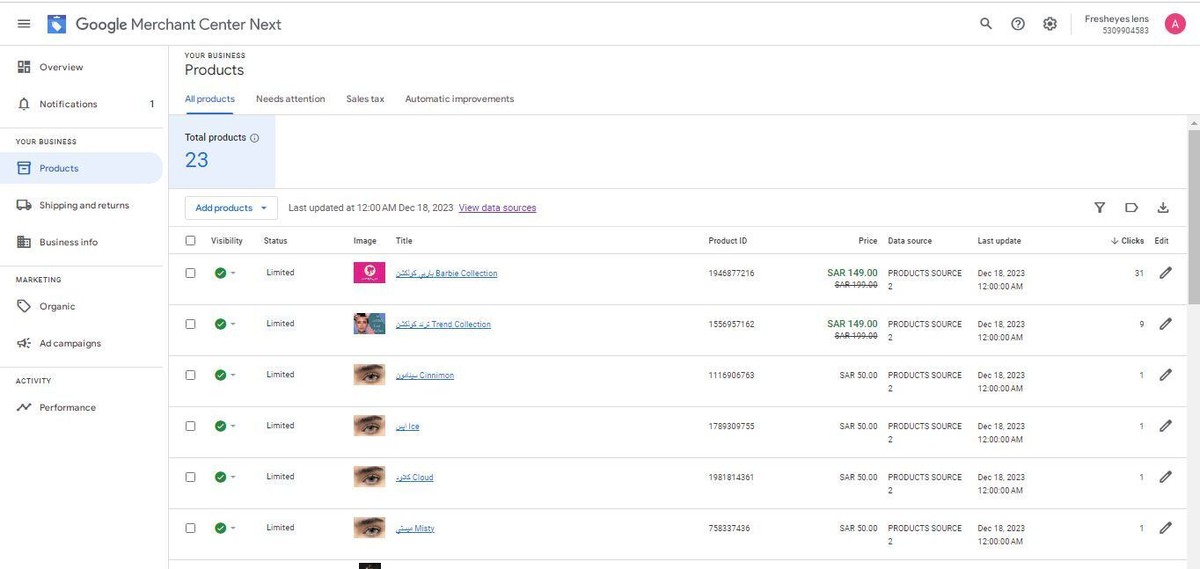This screenshot has width=1200, height=569.
Task: Click the Organic tag icon in sidebar
Action: pos(24,306)
